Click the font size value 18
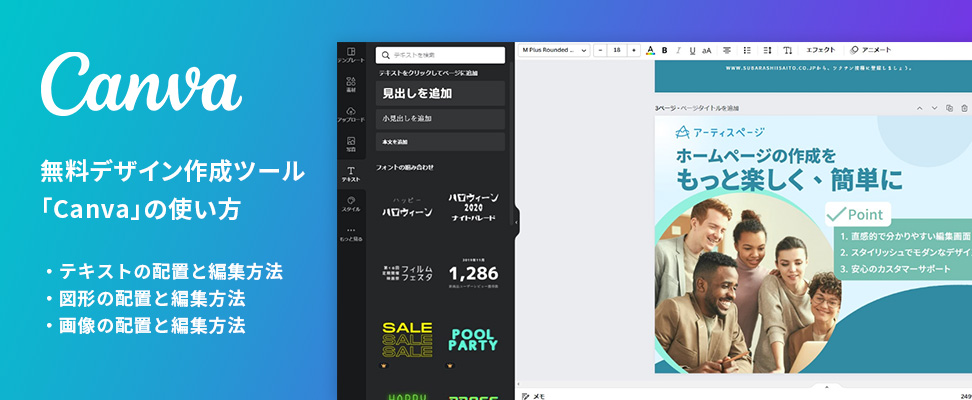 617,50
